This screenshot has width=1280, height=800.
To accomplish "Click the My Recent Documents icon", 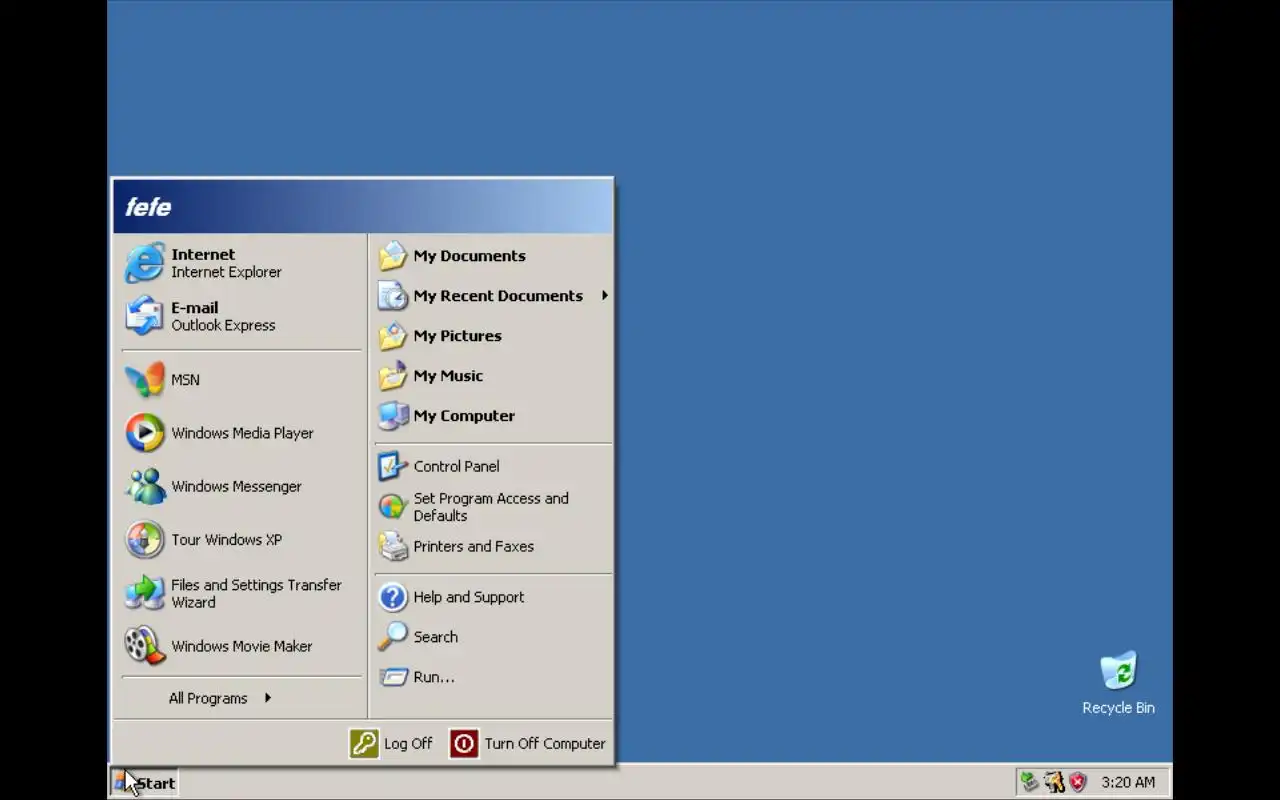I will (393, 296).
